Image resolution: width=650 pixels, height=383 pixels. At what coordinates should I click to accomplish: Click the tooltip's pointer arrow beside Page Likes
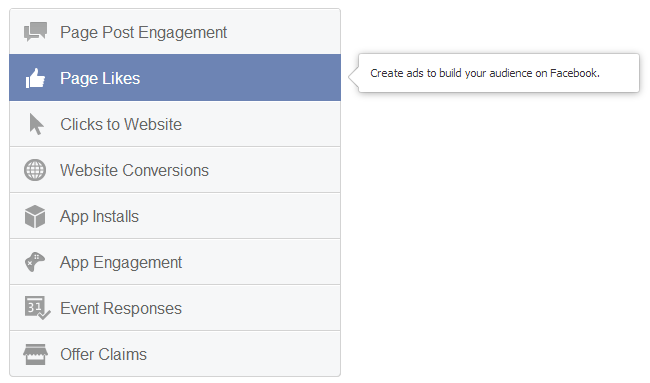pyautogui.click(x=354, y=77)
